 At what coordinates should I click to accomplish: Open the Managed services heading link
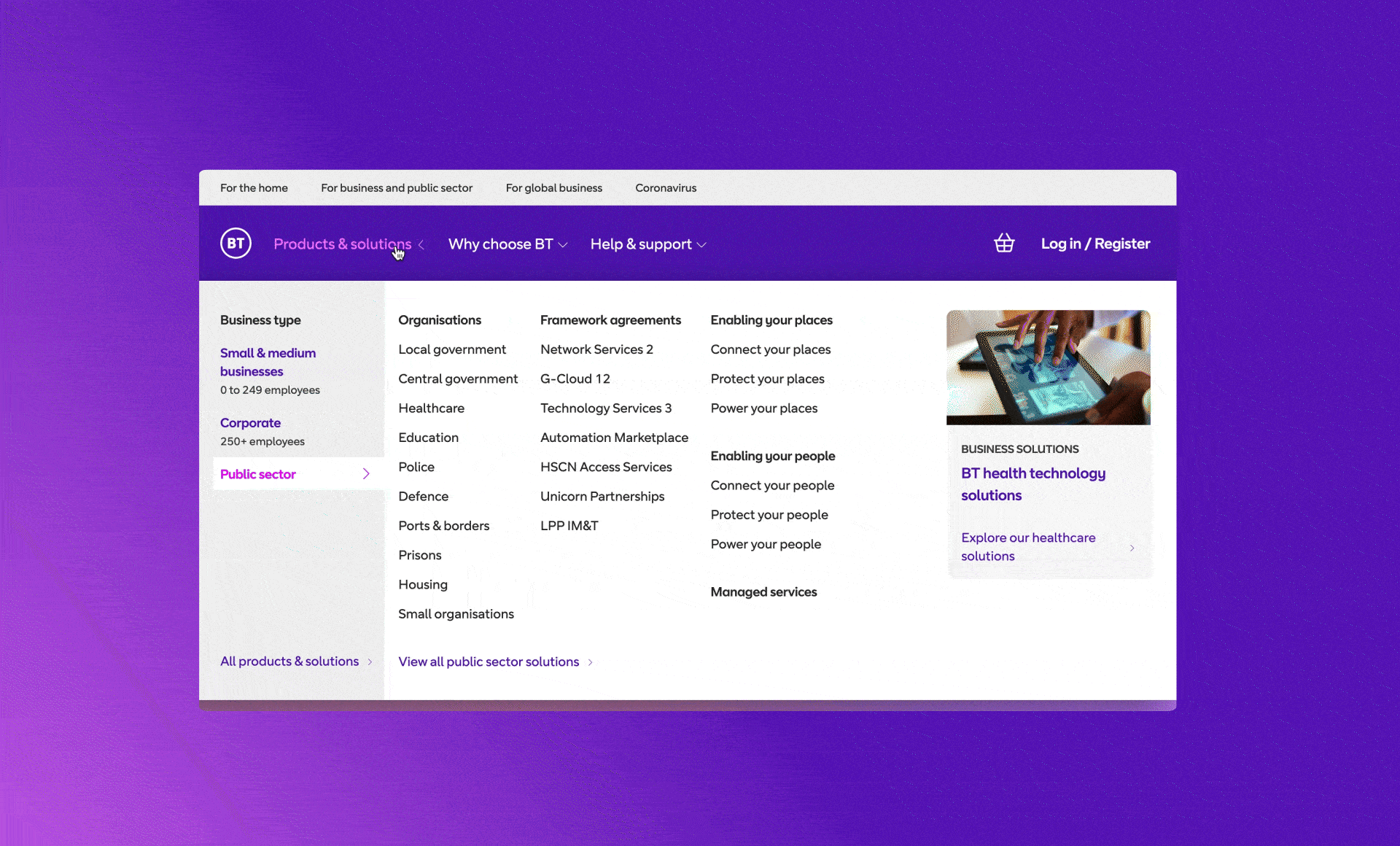[x=763, y=592]
